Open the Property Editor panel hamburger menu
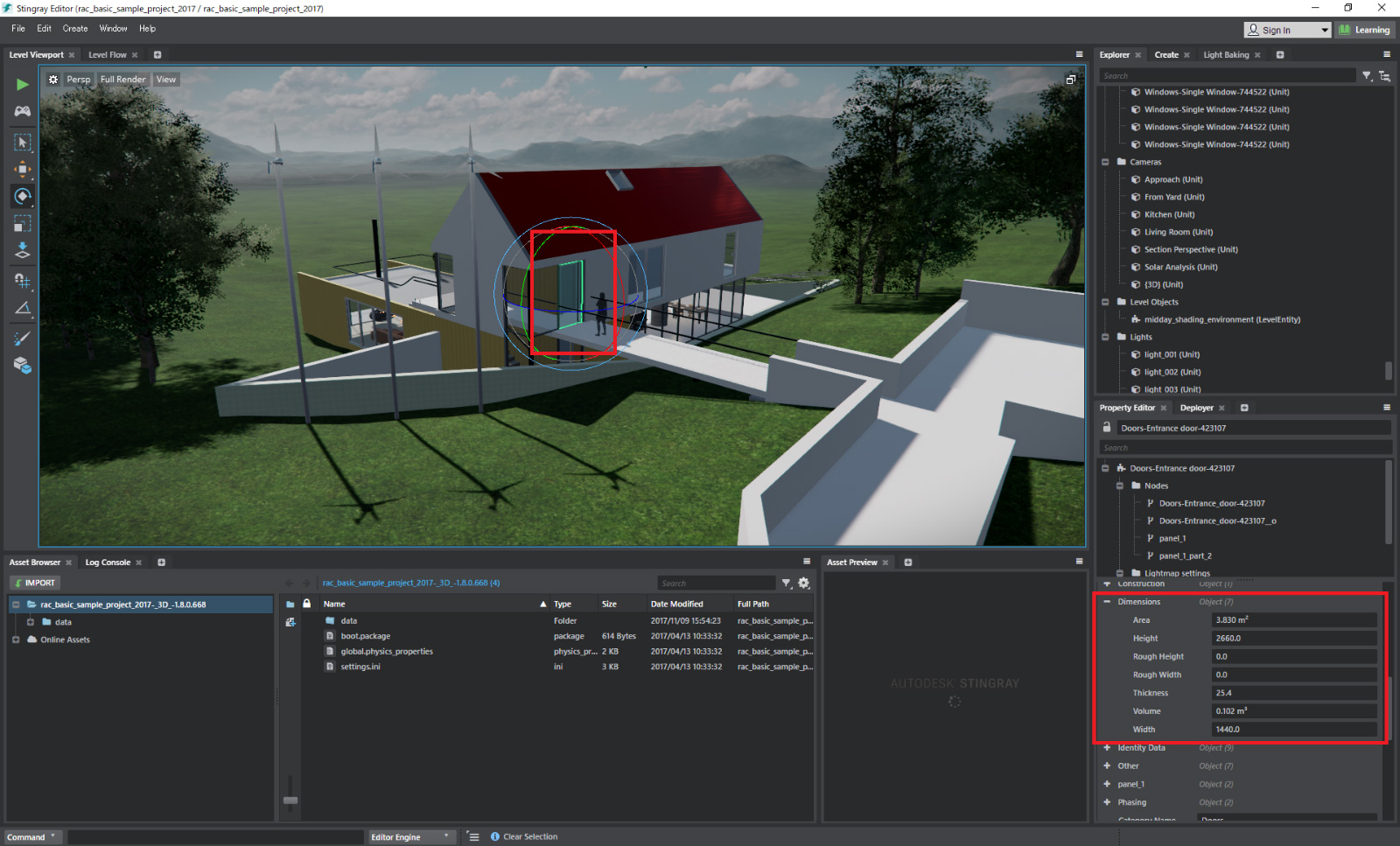Viewport: 1400px width, 846px height. coord(1387,408)
